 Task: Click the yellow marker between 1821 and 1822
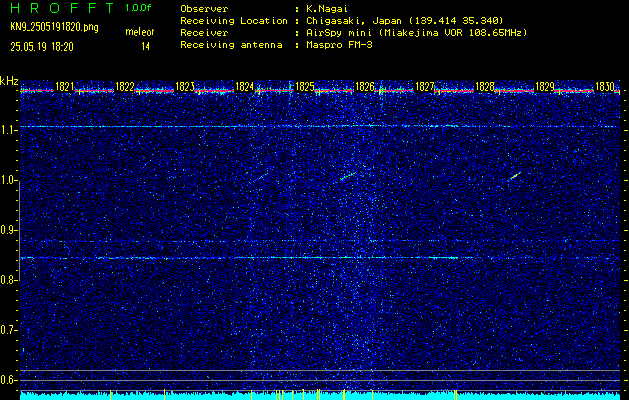(110, 395)
